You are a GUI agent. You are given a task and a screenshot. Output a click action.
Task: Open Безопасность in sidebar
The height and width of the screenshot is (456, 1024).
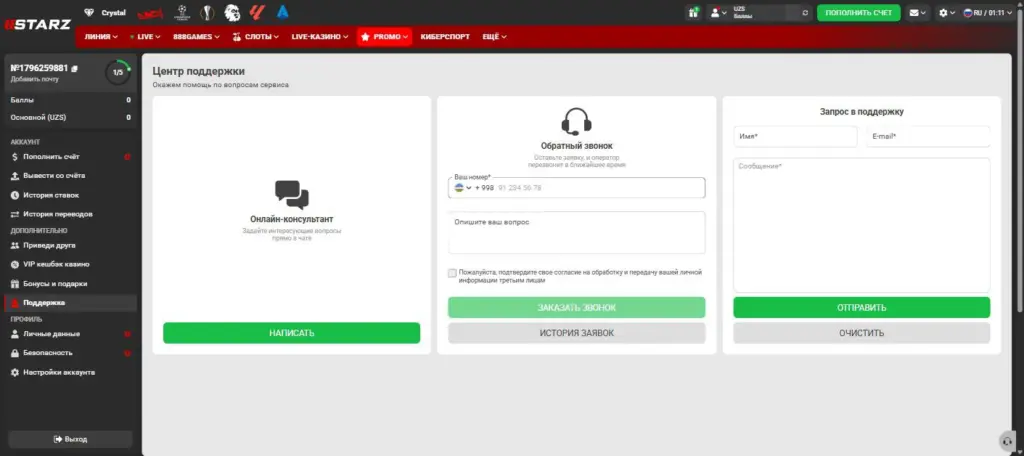click(x=70, y=353)
